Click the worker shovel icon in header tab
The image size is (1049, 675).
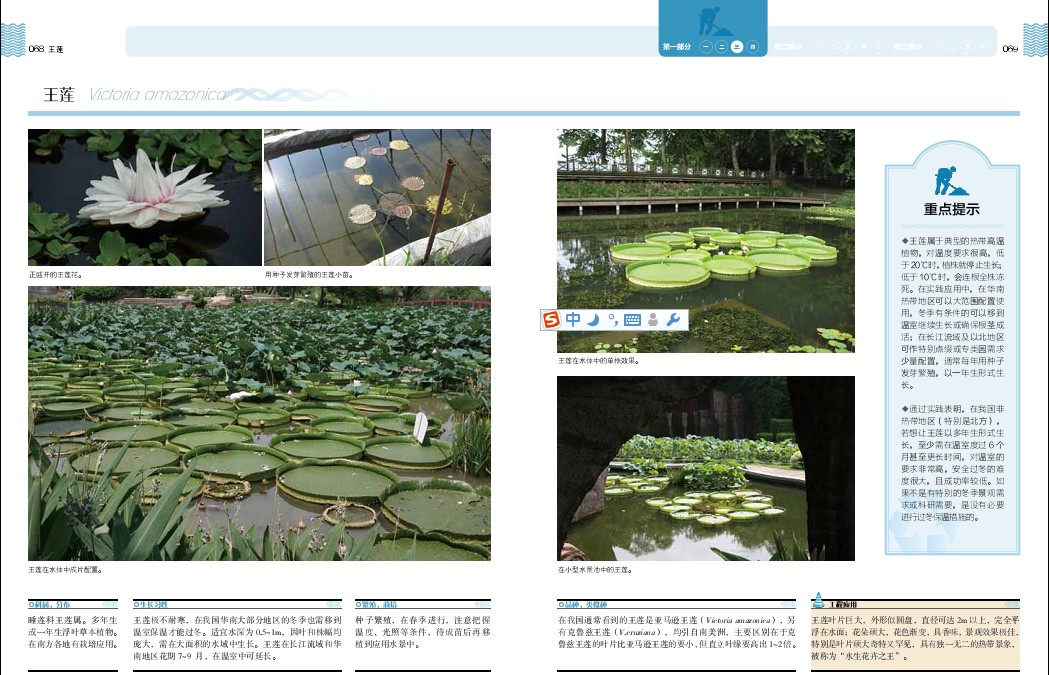pos(713,20)
